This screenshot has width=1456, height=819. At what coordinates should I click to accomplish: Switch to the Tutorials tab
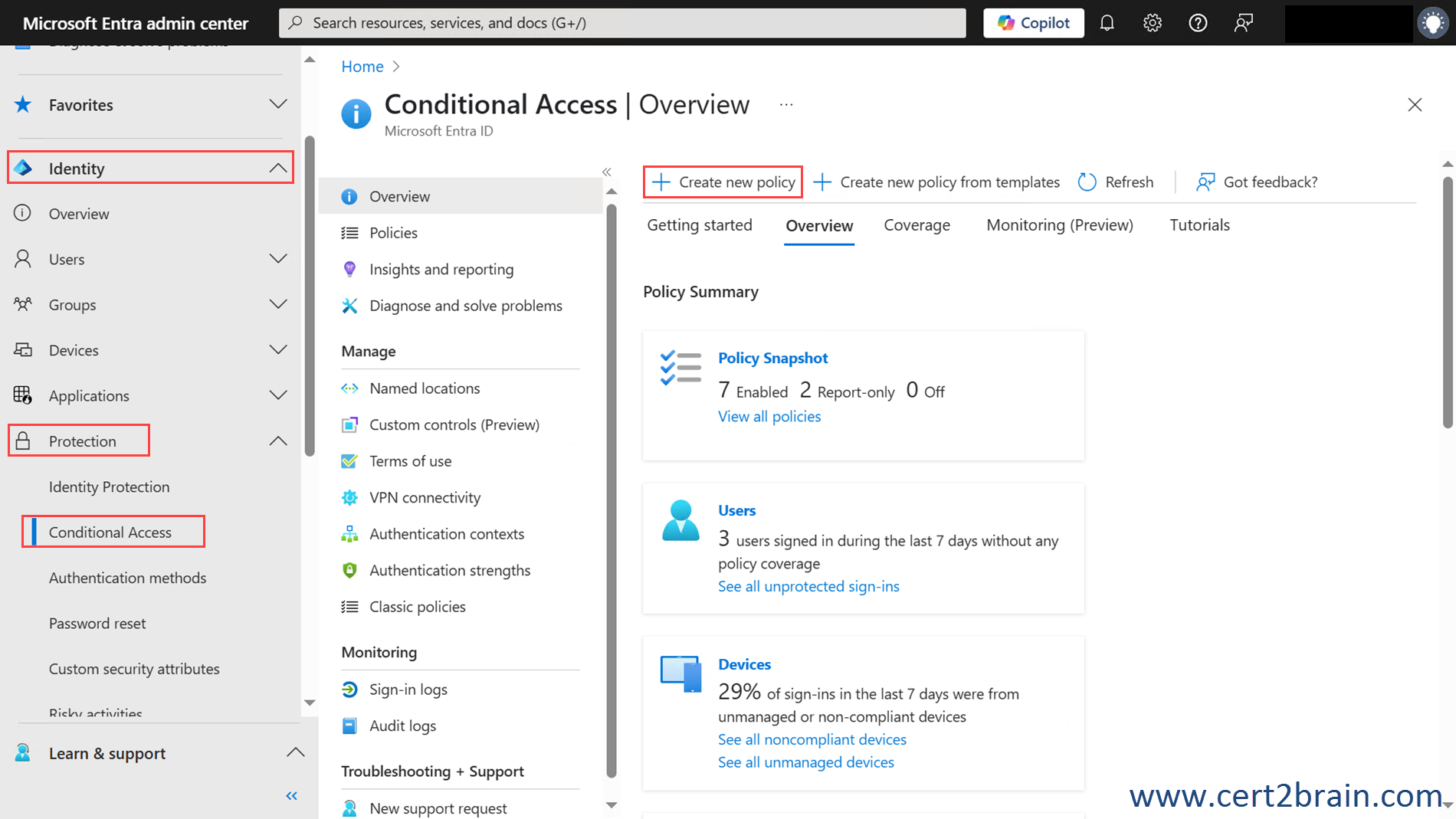tap(1199, 225)
